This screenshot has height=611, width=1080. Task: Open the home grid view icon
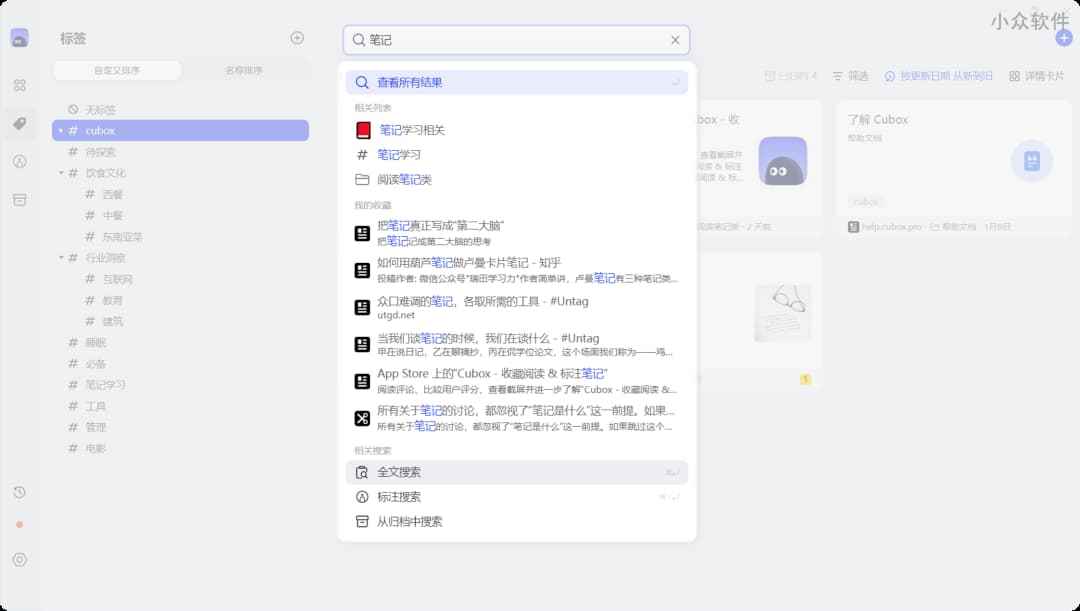19,85
